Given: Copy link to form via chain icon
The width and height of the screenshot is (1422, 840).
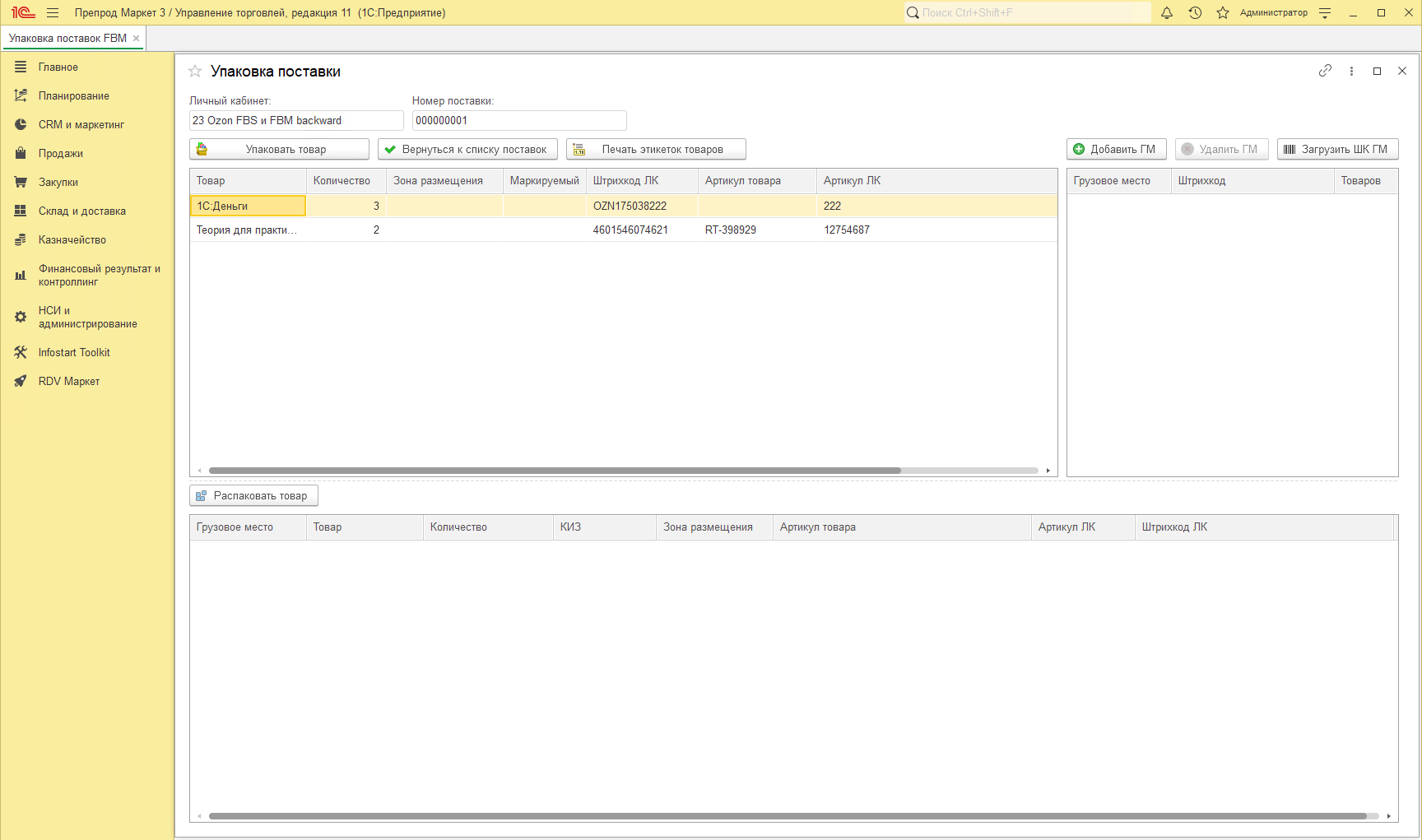Looking at the screenshot, I should coord(1325,71).
